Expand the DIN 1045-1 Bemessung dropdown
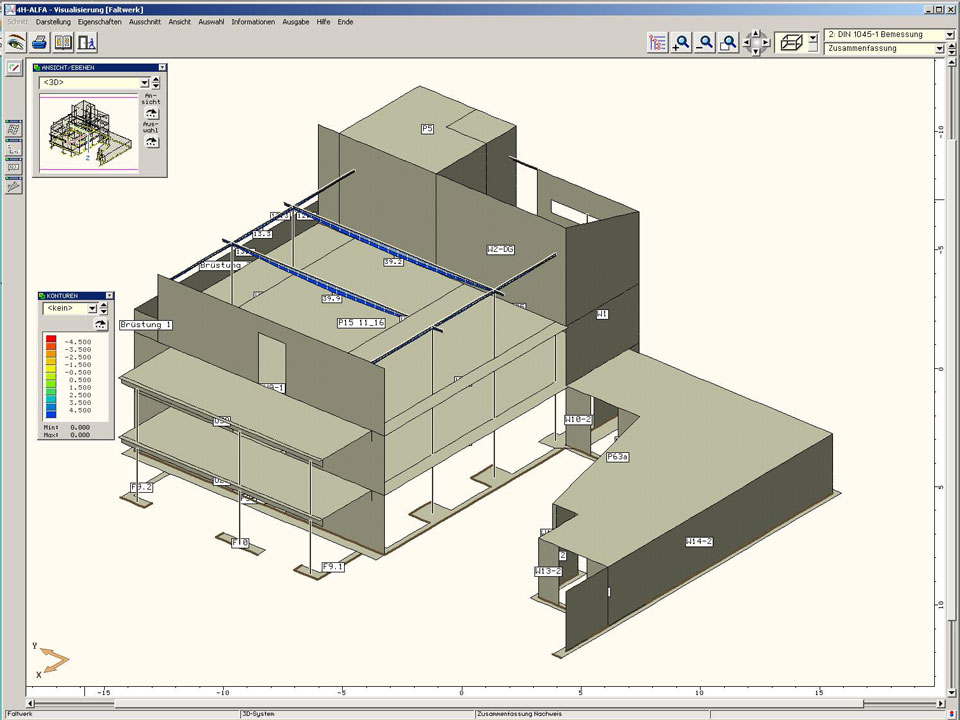The height and width of the screenshot is (720, 960). (x=949, y=35)
